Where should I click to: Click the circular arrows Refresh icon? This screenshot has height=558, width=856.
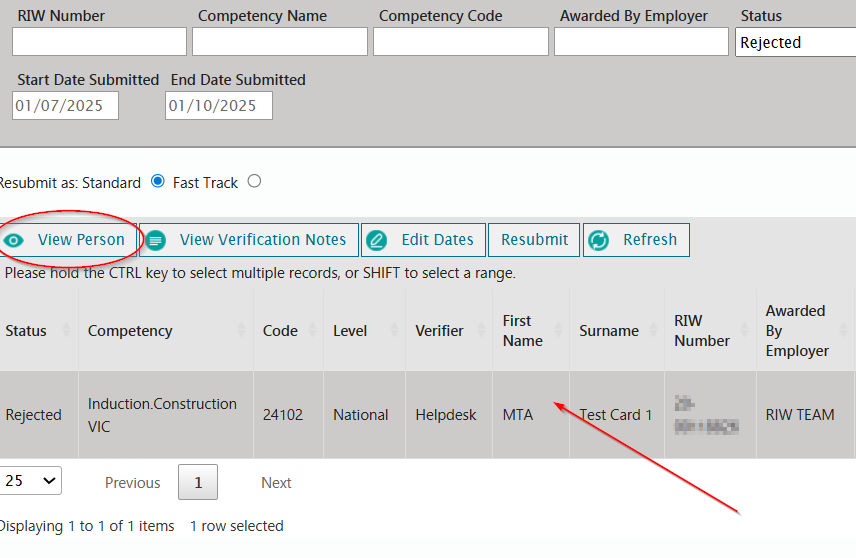[x=598, y=240]
